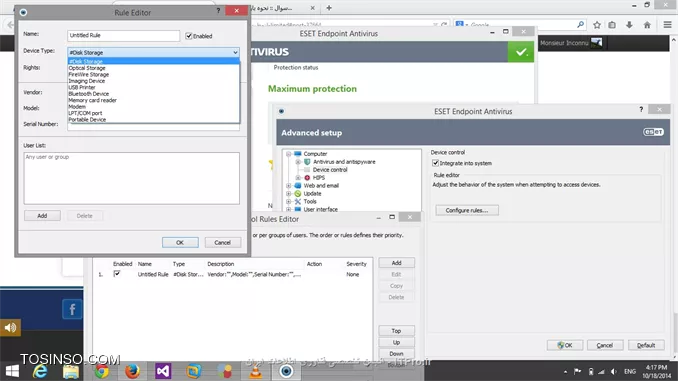Click Cancel in Advanced setup dialog
Screen dimensions: 678x381
click(604, 345)
